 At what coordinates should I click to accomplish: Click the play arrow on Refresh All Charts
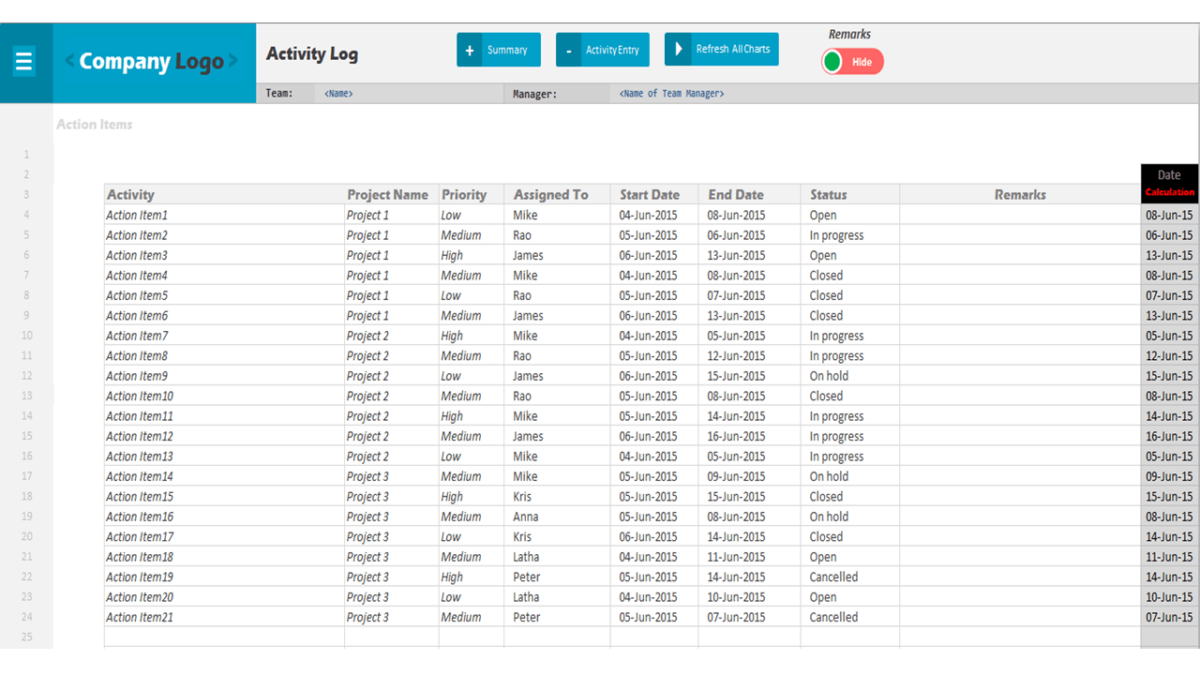[x=679, y=48]
